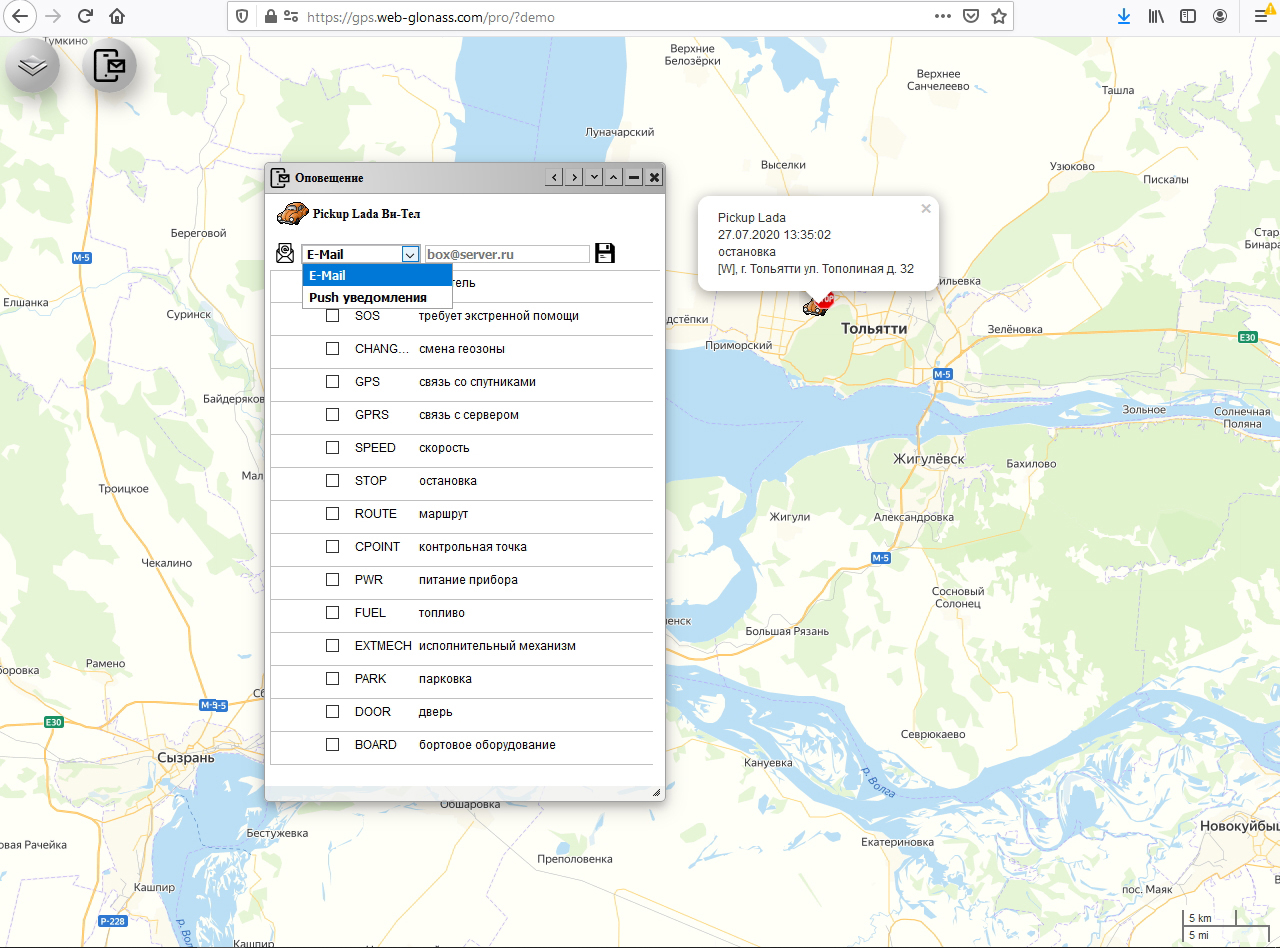Click the Тольятти city label on map

874,328
